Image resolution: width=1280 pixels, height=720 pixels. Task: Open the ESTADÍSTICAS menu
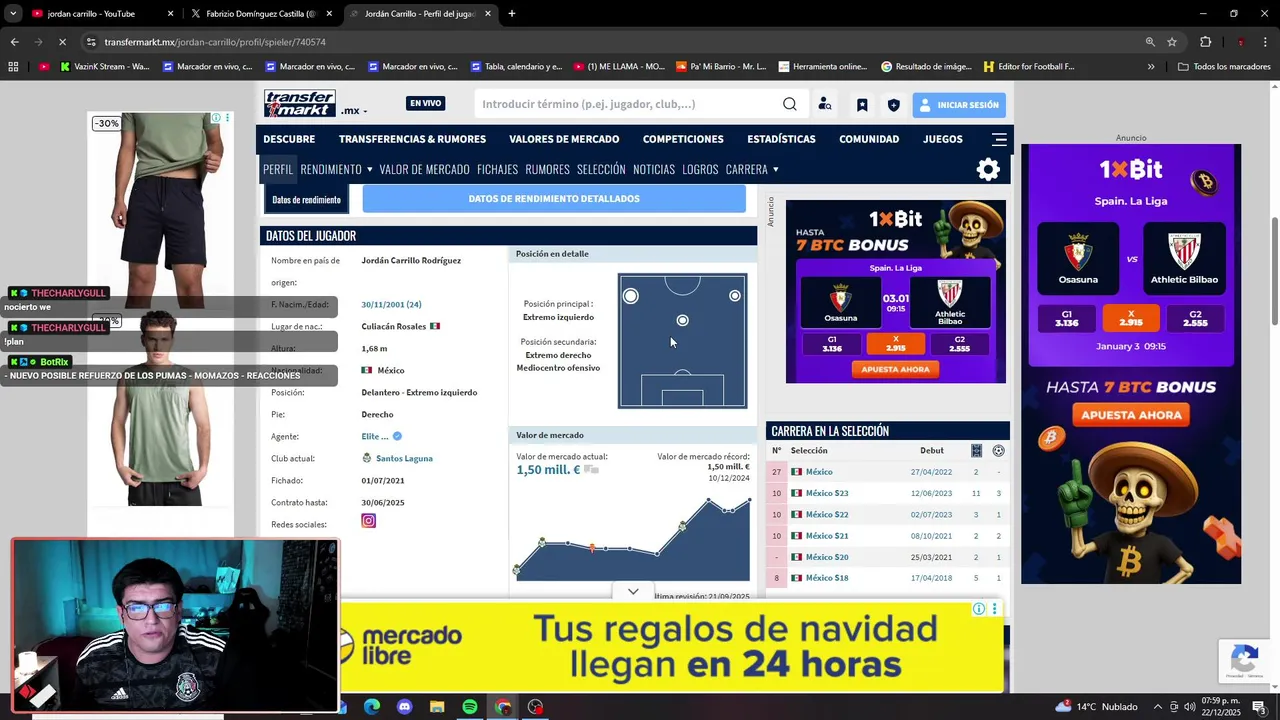pyautogui.click(x=781, y=139)
